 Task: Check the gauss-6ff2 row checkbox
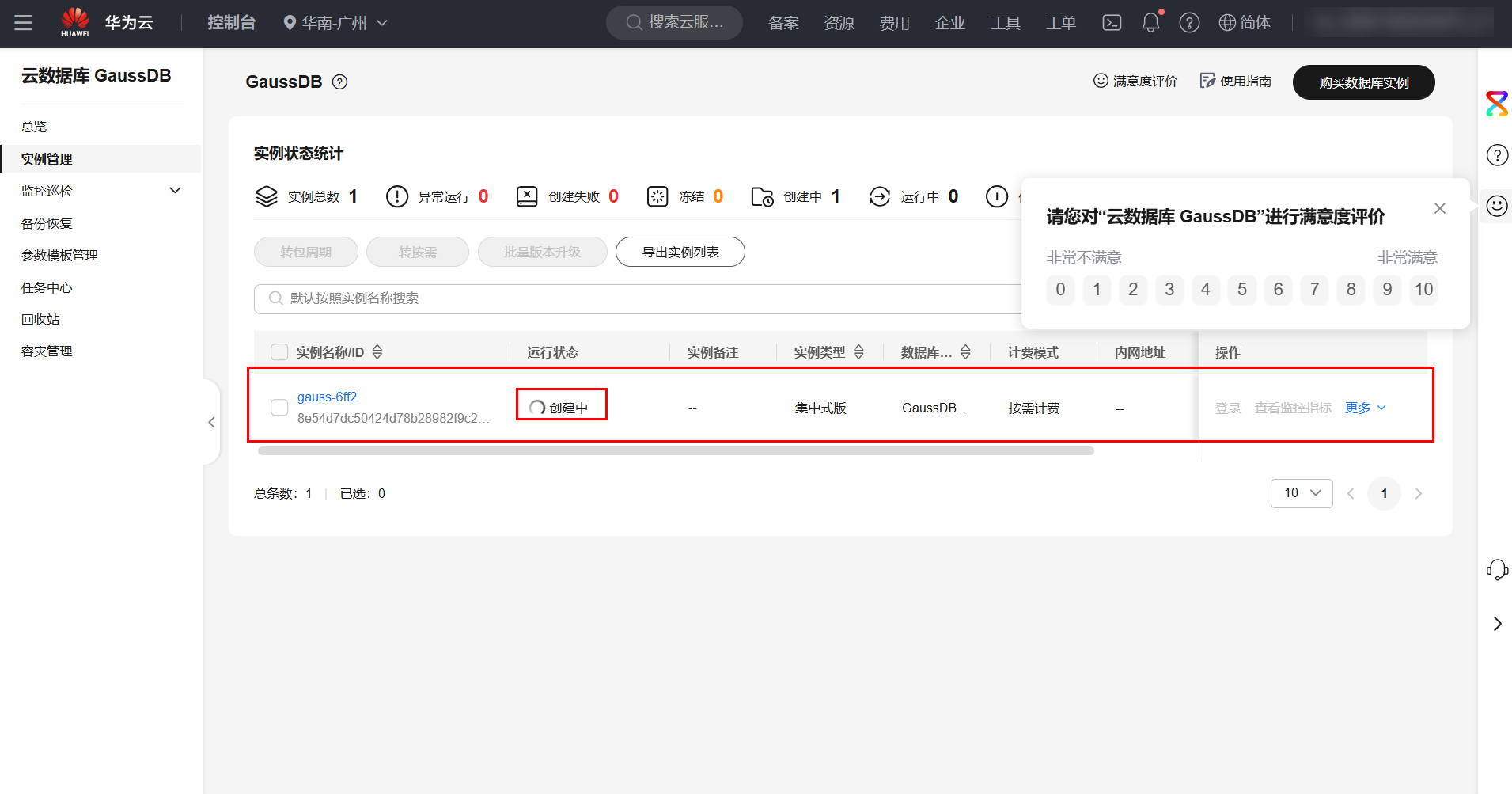coord(279,408)
